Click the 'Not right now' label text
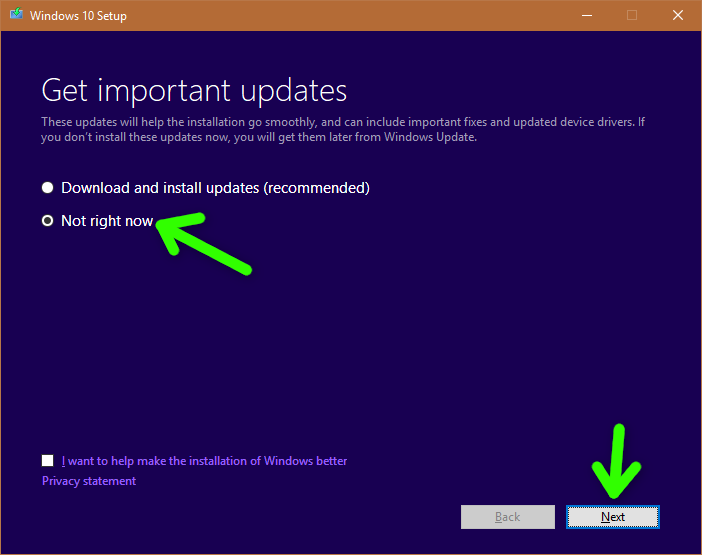The image size is (702, 555). click(x=107, y=221)
